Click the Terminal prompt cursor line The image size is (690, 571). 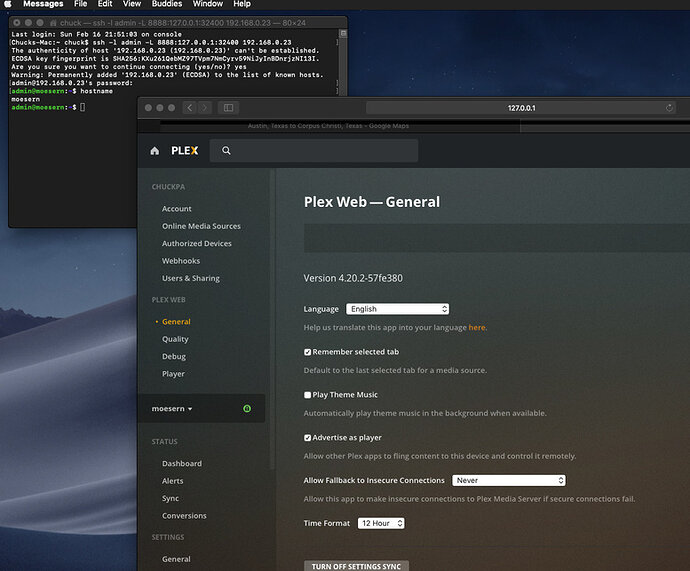tap(48, 107)
